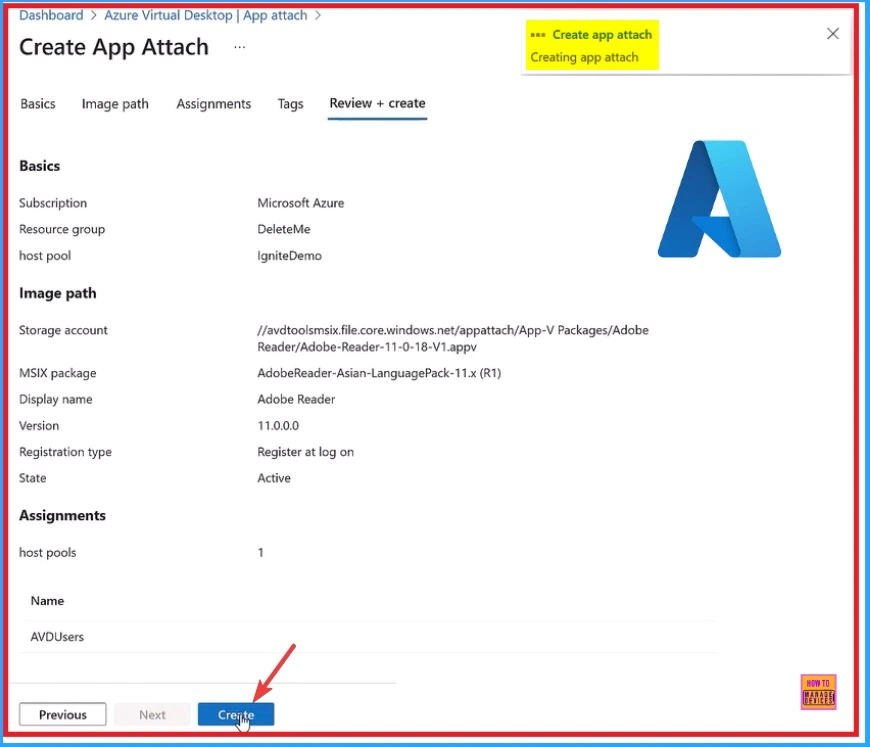Select the IgniteDemo host pool value
870x747 pixels.
289,256
